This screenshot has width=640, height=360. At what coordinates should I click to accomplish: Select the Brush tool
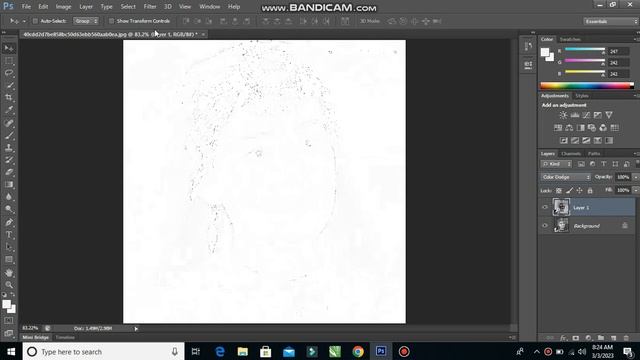click(x=9, y=135)
